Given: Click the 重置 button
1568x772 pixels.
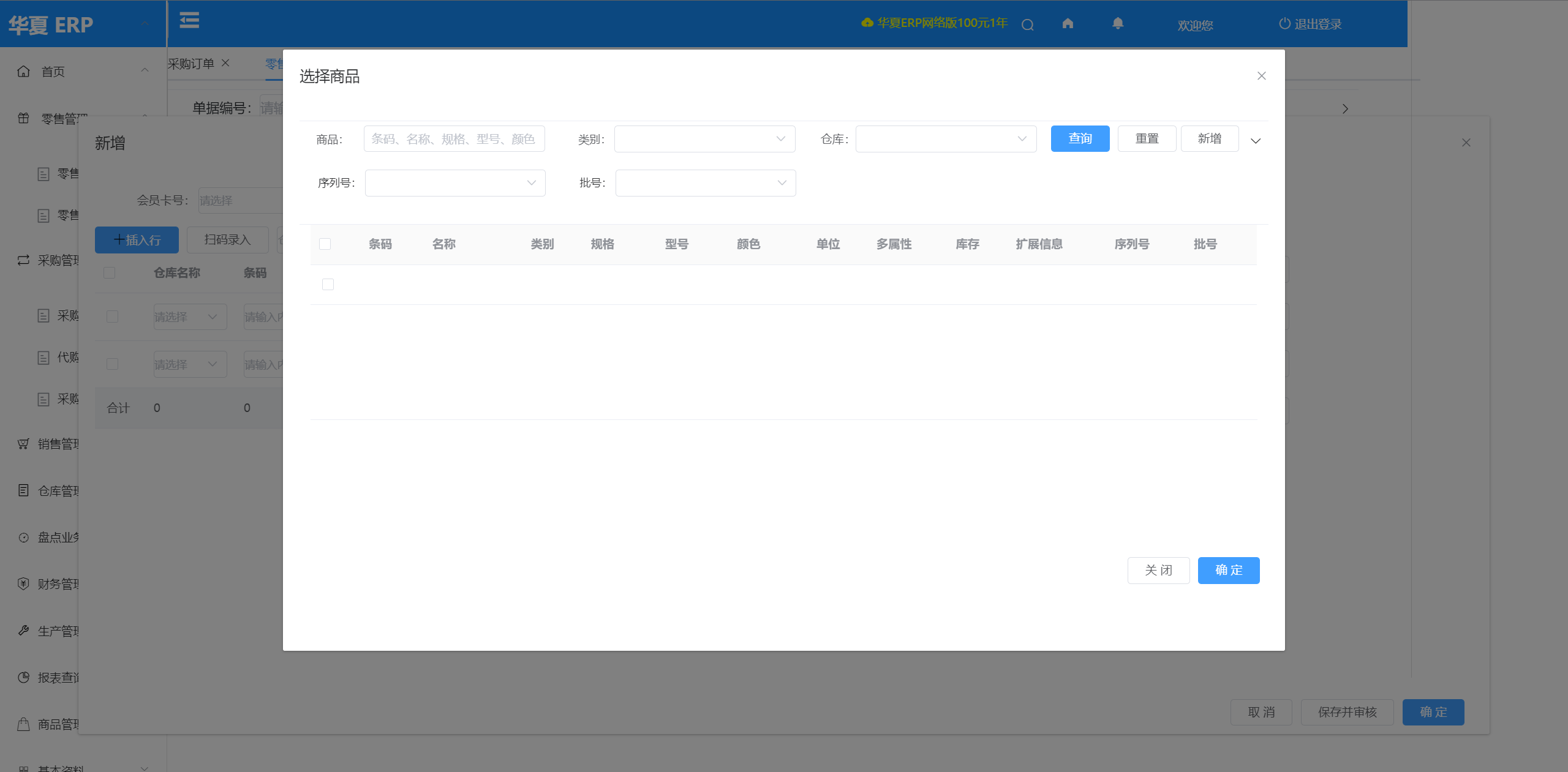Looking at the screenshot, I should (x=1147, y=139).
